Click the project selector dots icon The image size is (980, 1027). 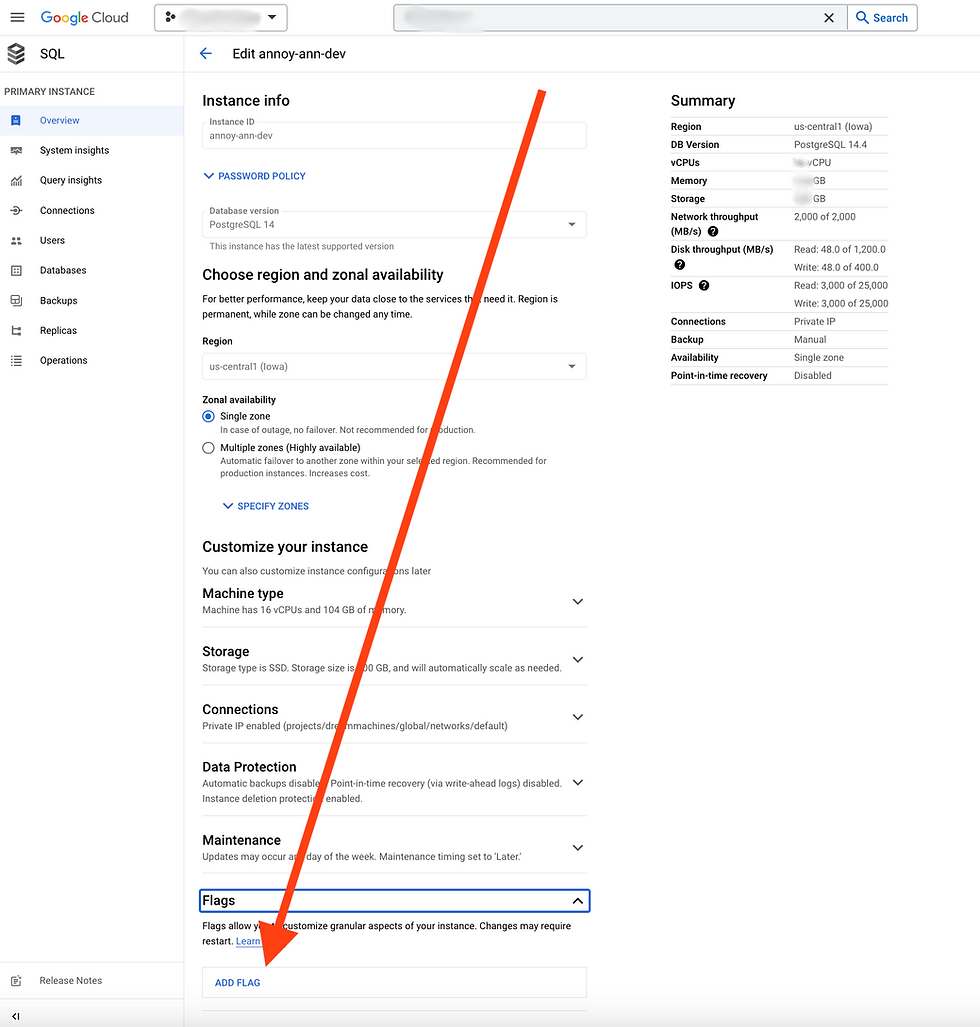tap(170, 17)
